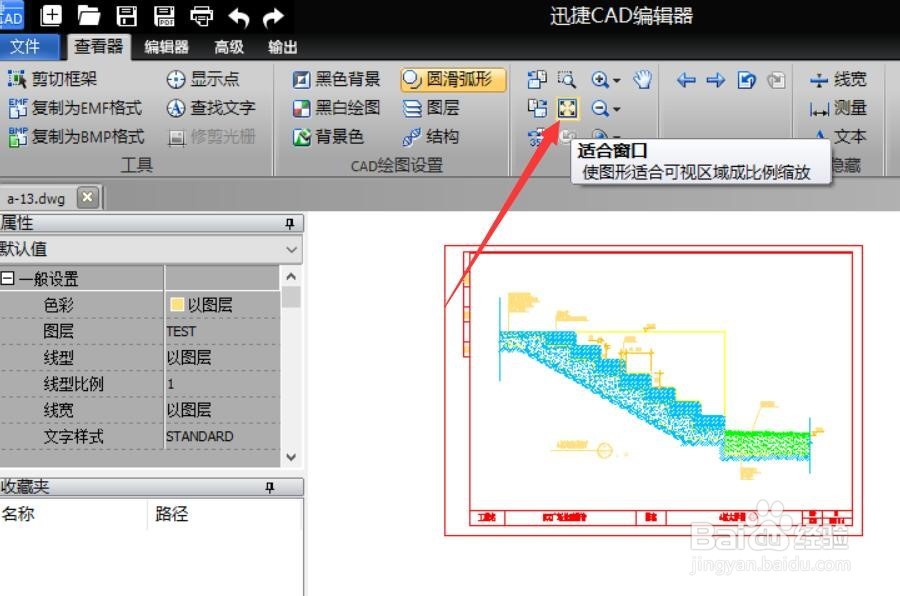
Task: Toggle 圆滑弧形 smooth arcs option
Action: coord(453,79)
